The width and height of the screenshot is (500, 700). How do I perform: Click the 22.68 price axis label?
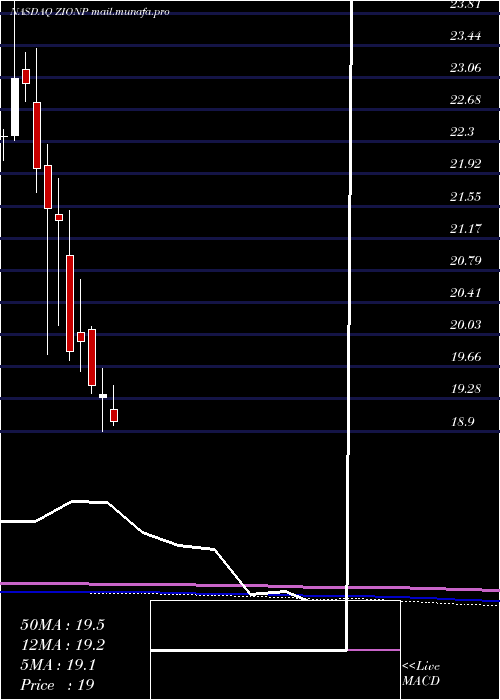click(466, 100)
